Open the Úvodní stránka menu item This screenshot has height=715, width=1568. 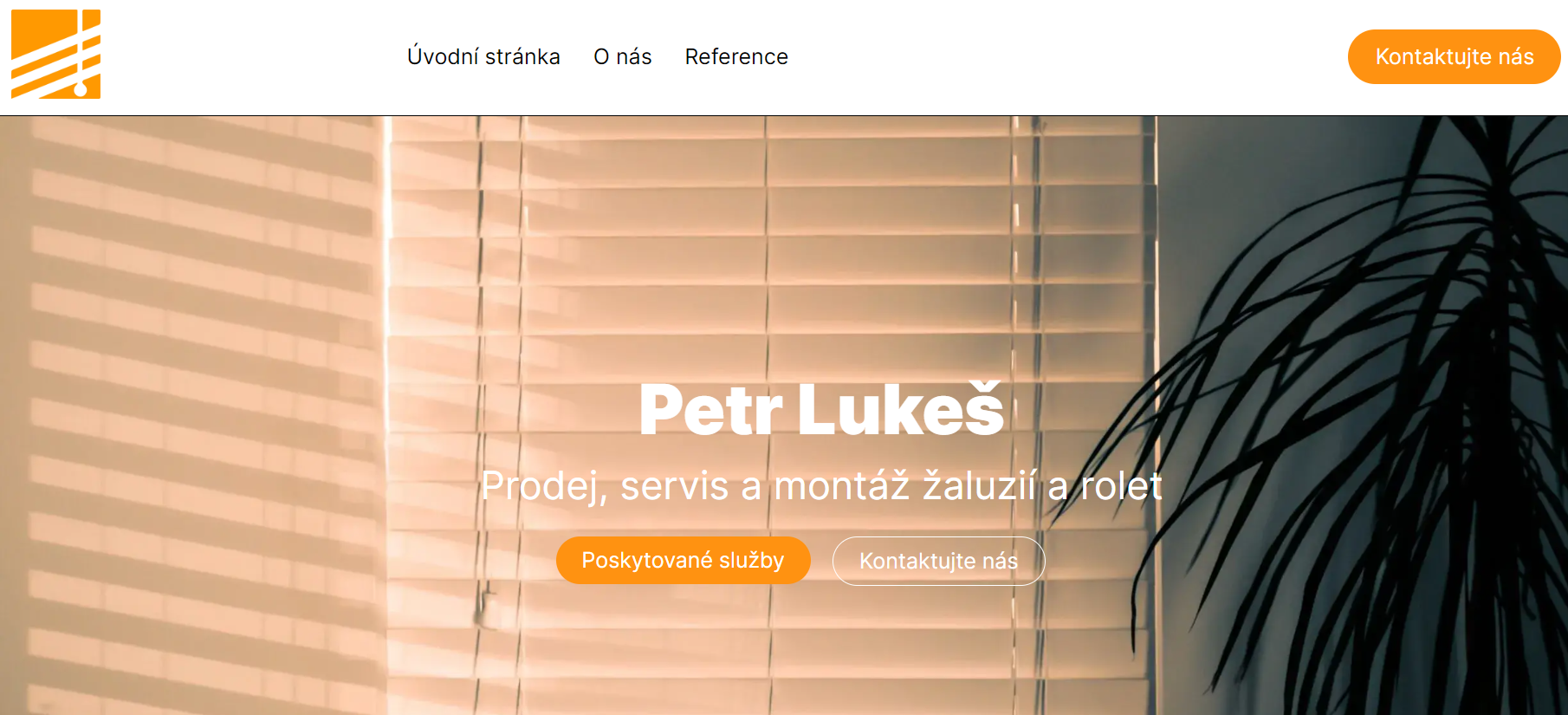(x=483, y=57)
